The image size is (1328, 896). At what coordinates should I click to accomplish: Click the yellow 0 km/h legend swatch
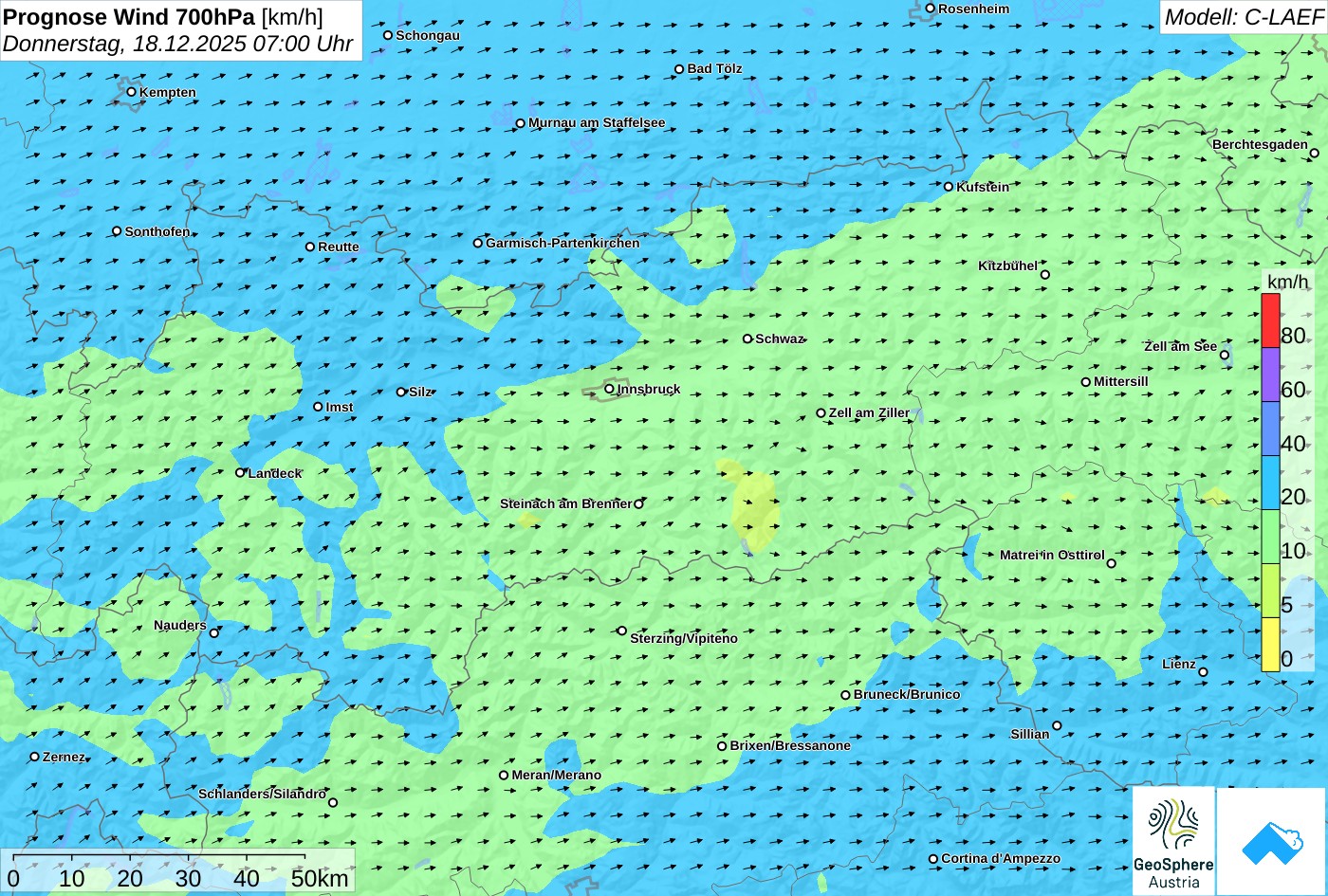coord(1270,645)
